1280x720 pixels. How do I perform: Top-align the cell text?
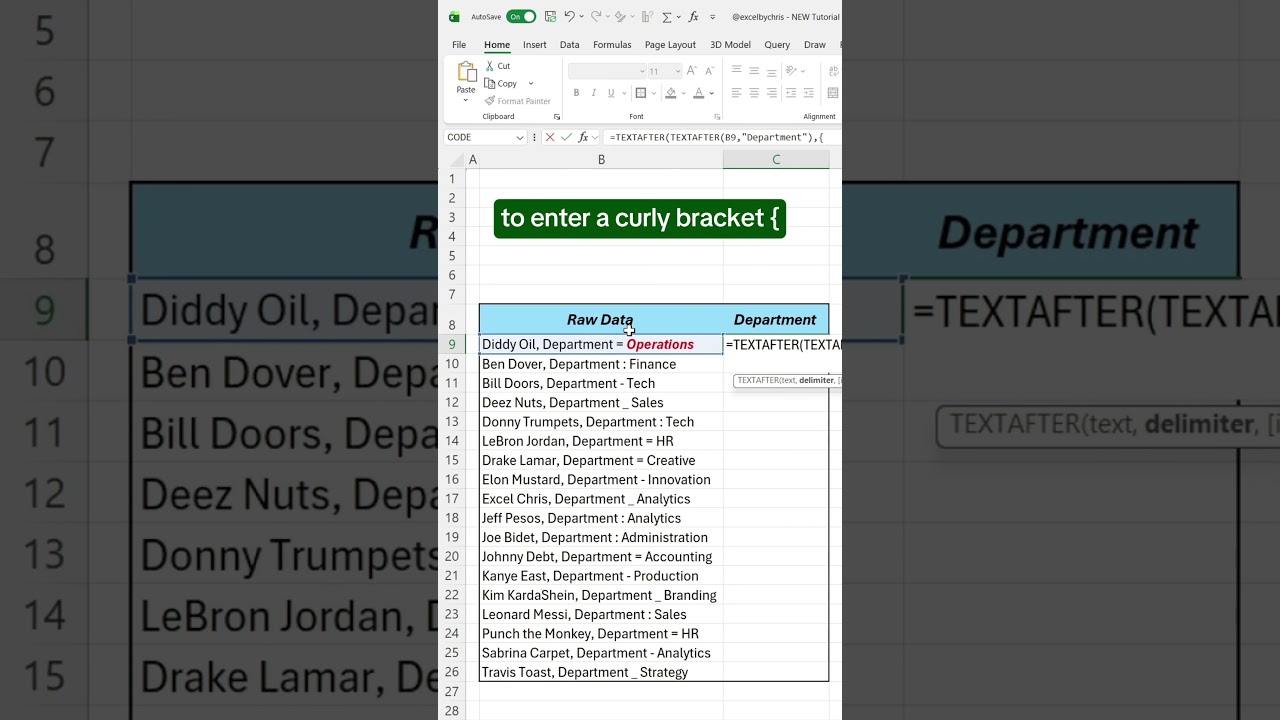coord(737,70)
